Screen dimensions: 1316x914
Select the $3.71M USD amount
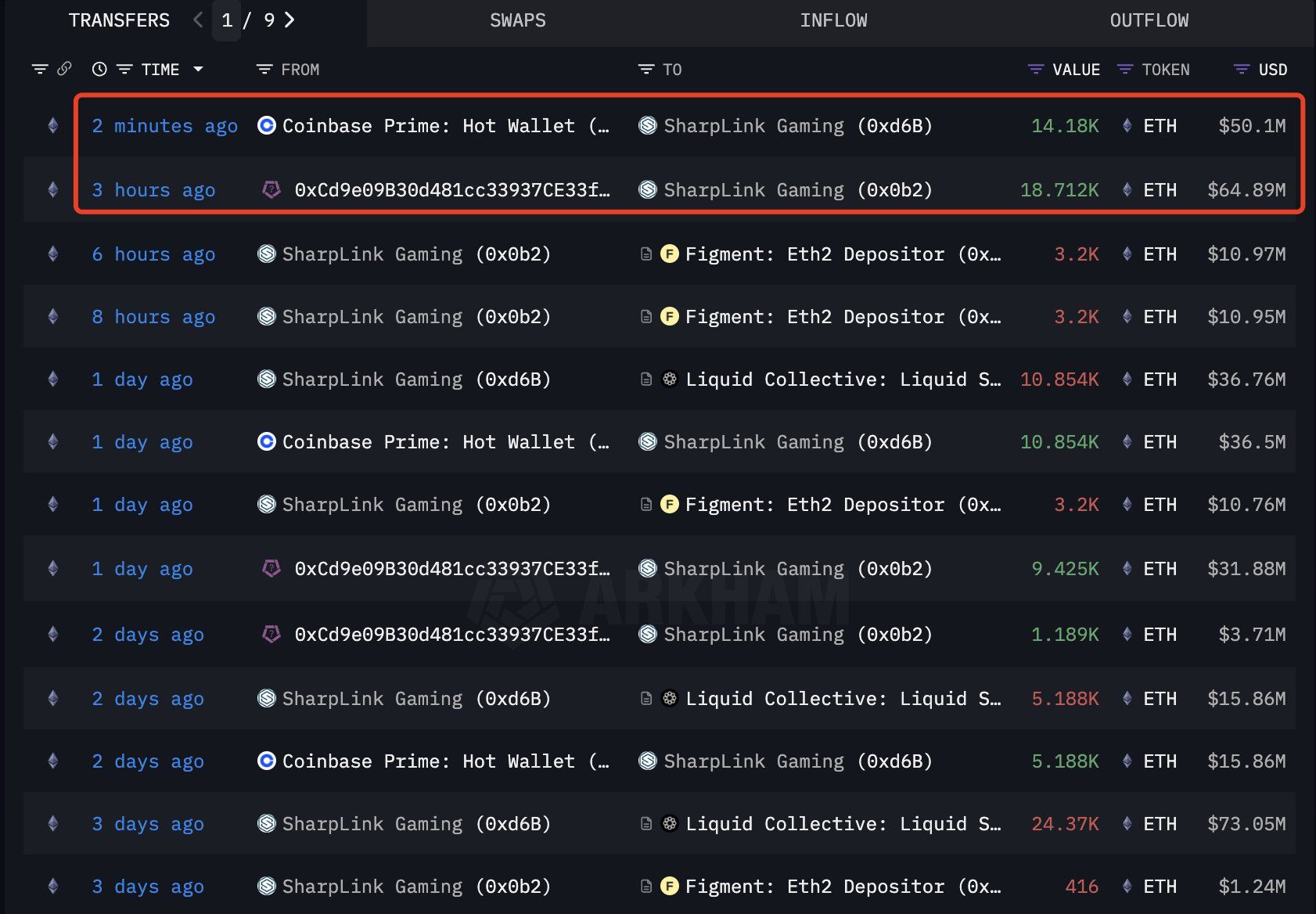click(x=1252, y=635)
